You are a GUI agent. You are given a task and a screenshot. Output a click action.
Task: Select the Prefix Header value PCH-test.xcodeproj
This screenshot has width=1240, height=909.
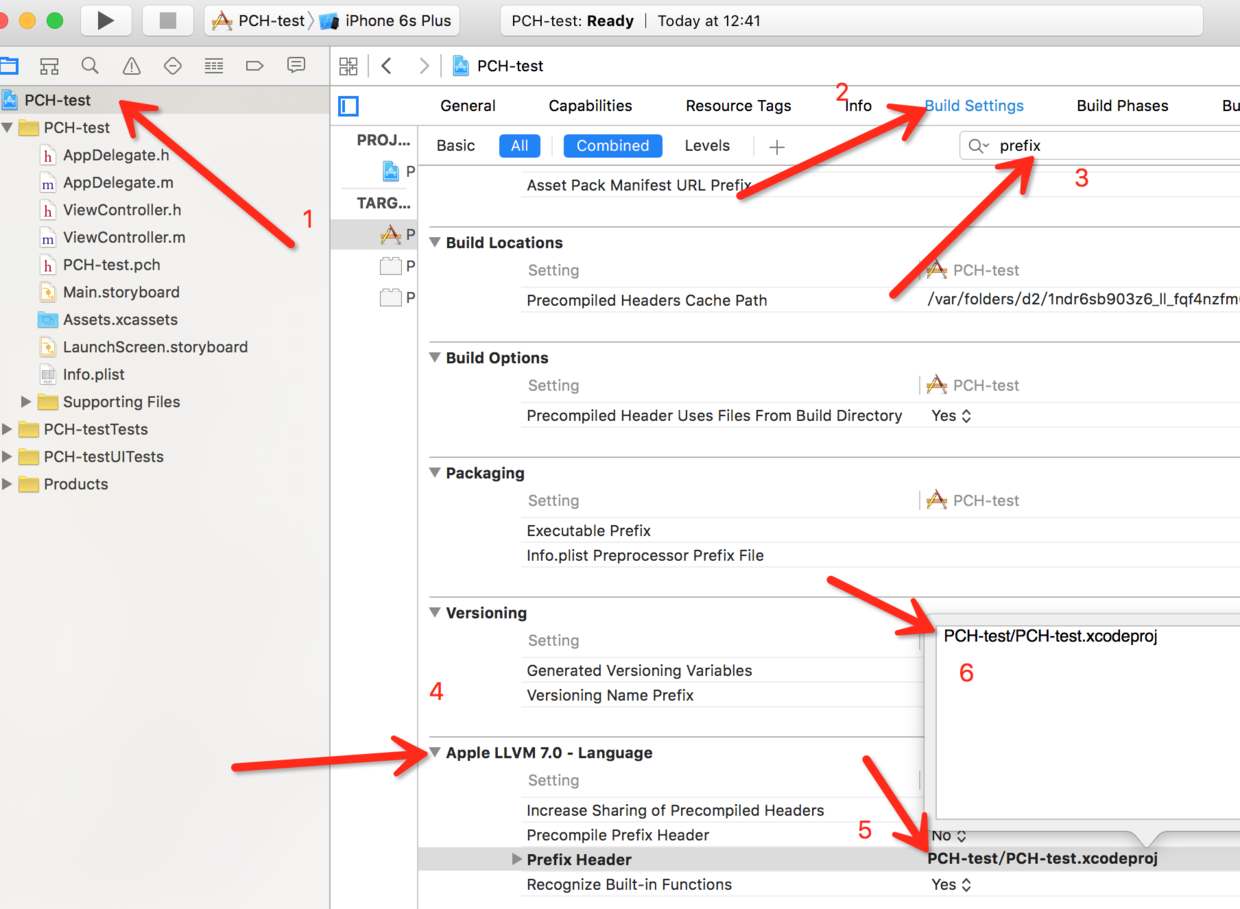click(x=1042, y=859)
